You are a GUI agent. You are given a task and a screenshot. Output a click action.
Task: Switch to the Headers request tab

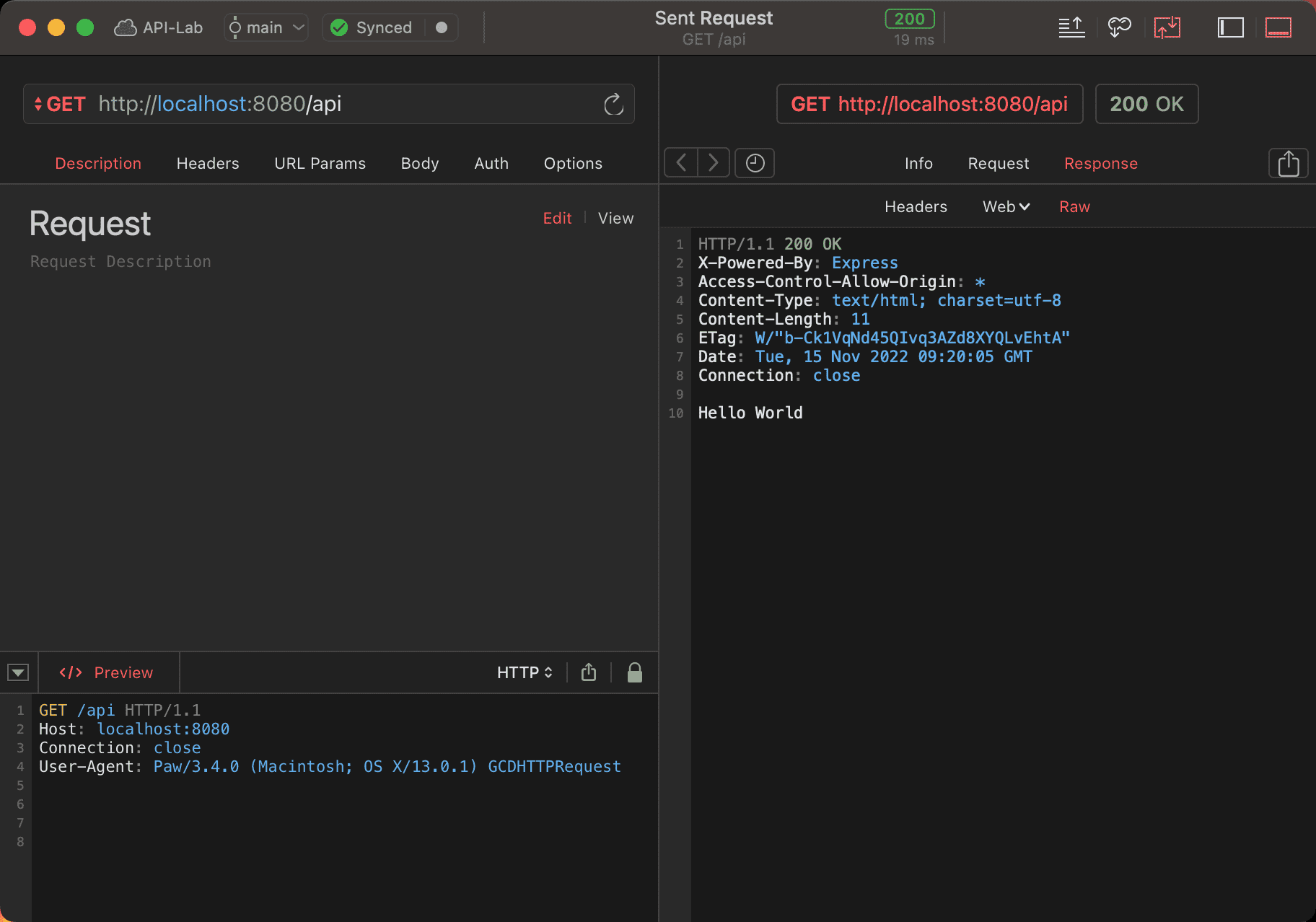(208, 163)
